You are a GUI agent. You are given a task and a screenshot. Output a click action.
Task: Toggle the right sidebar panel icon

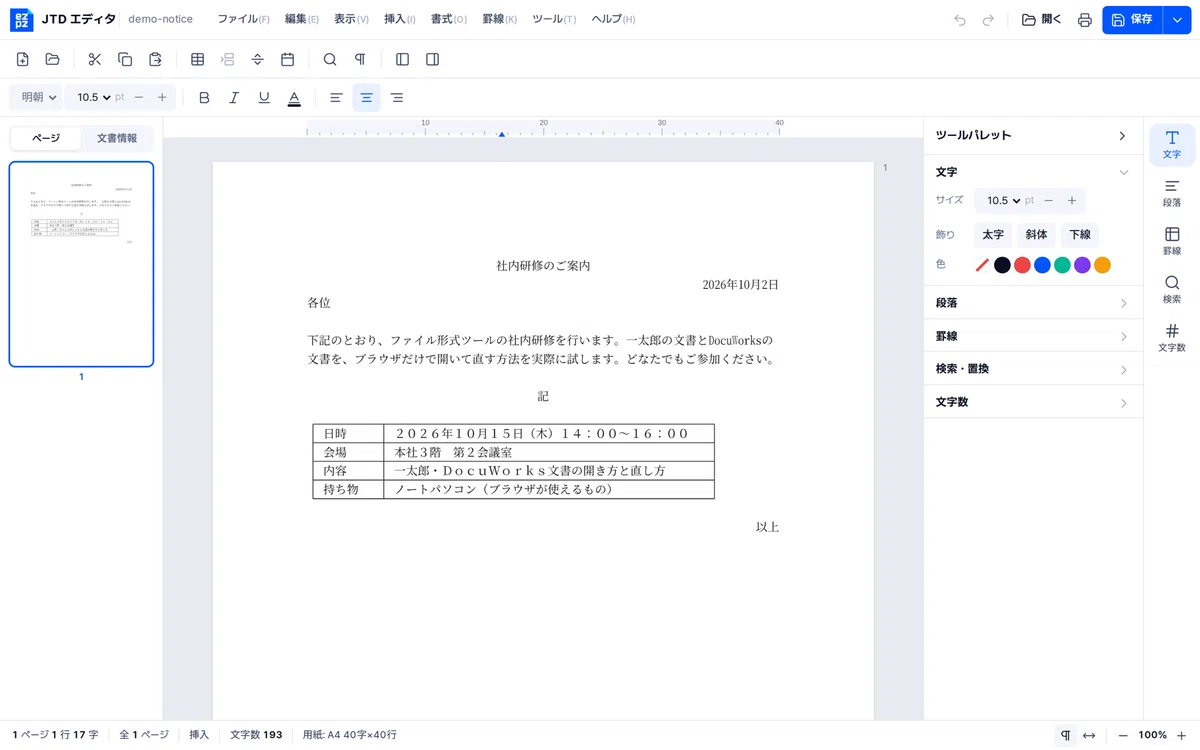click(x=432, y=60)
